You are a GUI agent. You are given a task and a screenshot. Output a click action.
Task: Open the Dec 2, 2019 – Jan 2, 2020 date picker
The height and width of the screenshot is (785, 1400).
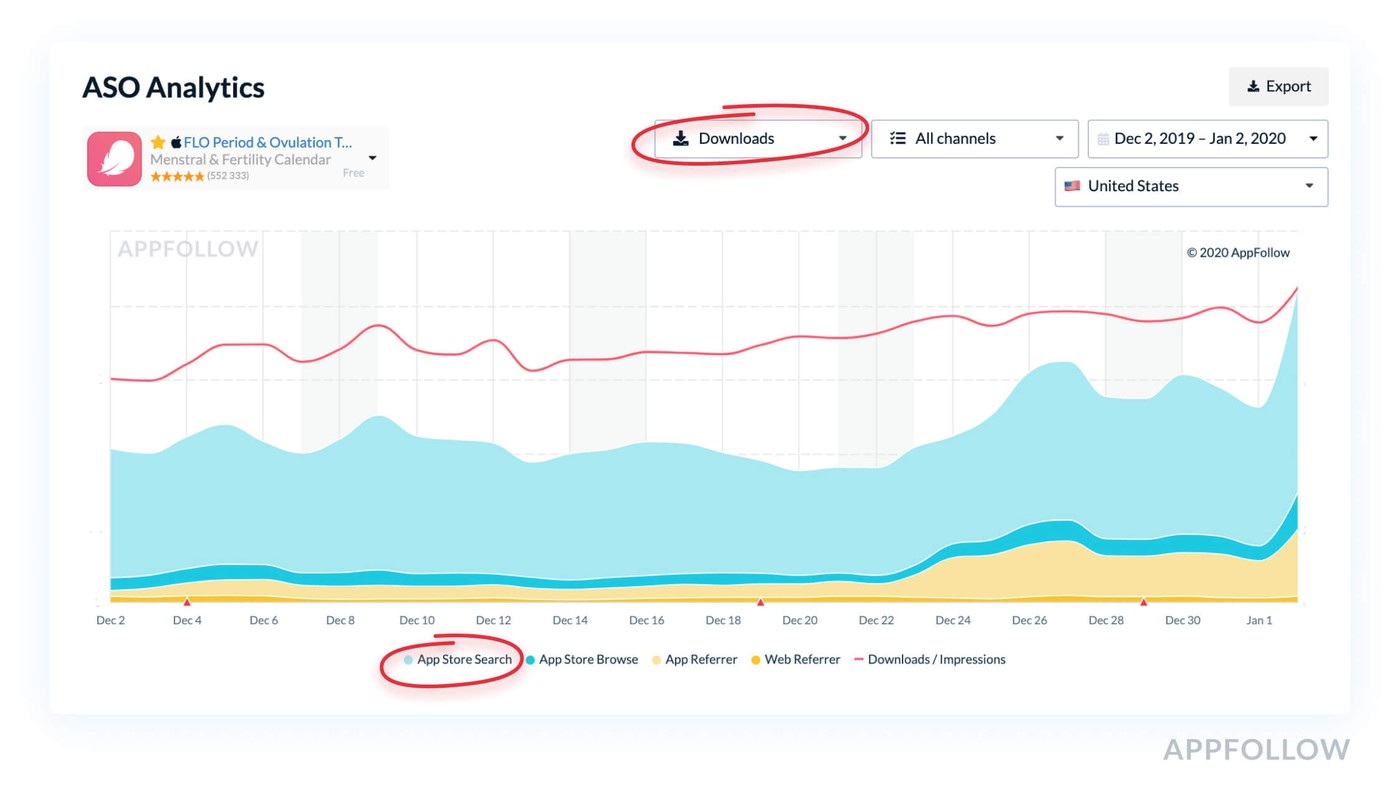click(1207, 139)
